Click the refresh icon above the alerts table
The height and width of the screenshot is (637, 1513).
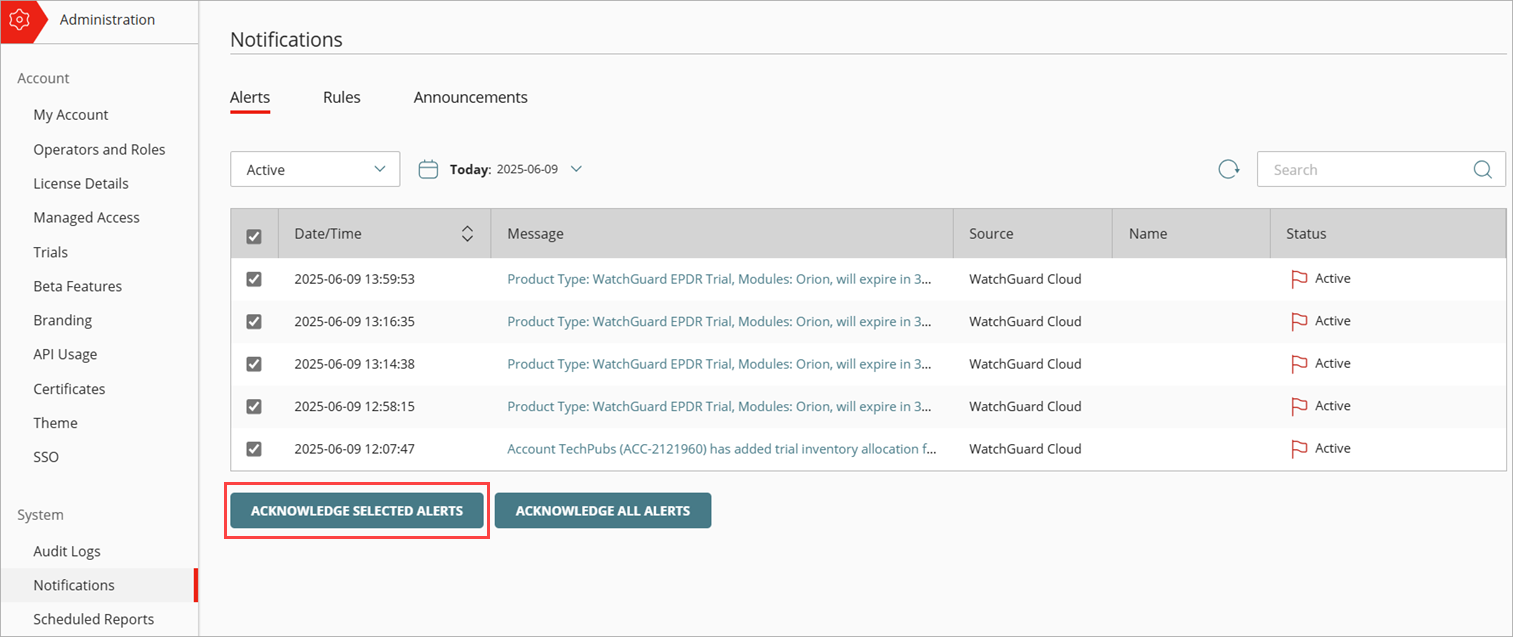tap(1228, 169)
